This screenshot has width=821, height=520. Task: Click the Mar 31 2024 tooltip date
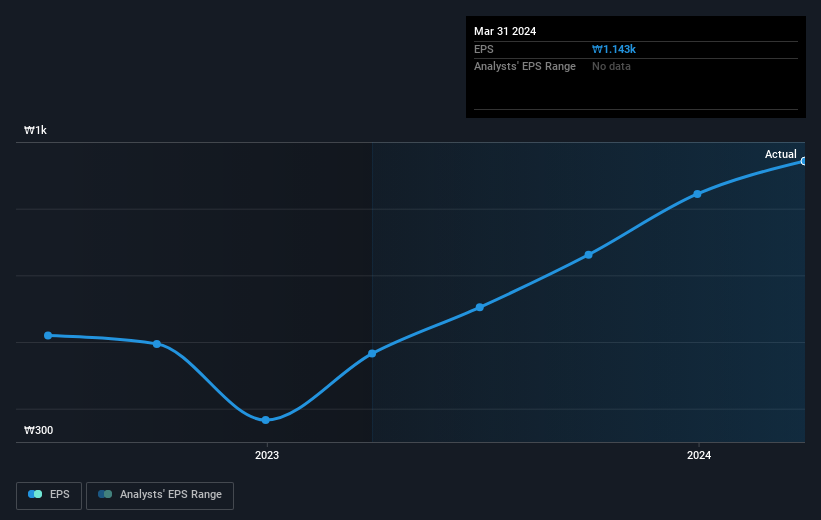505,31
